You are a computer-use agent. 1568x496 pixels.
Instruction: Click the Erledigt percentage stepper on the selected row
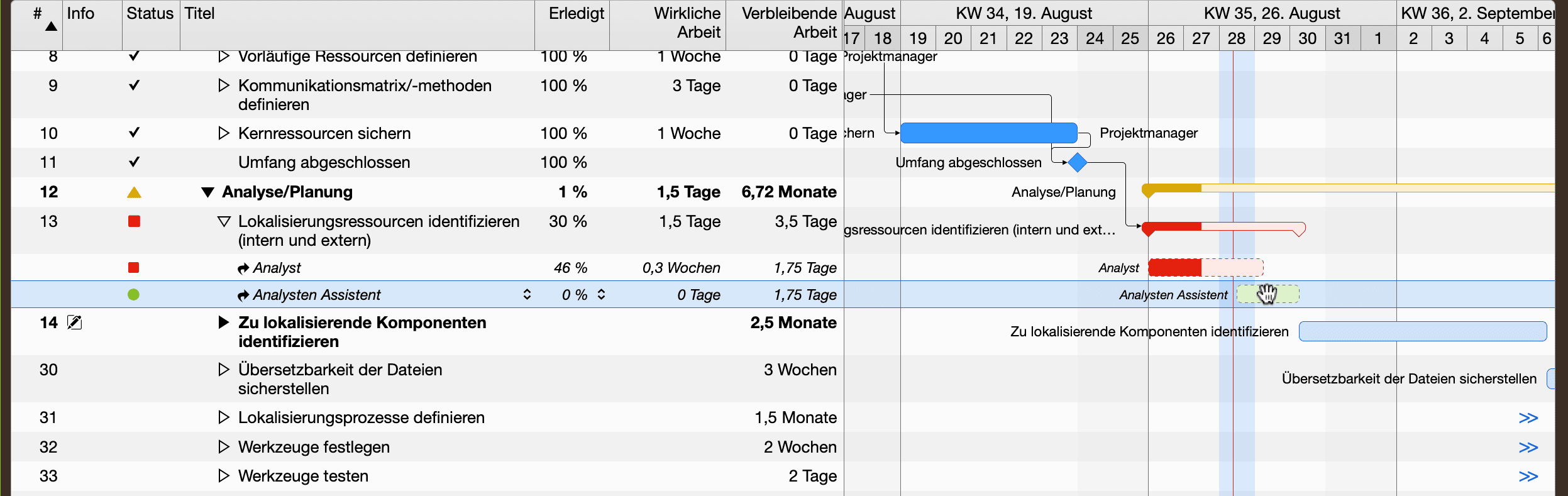point(601,294)
